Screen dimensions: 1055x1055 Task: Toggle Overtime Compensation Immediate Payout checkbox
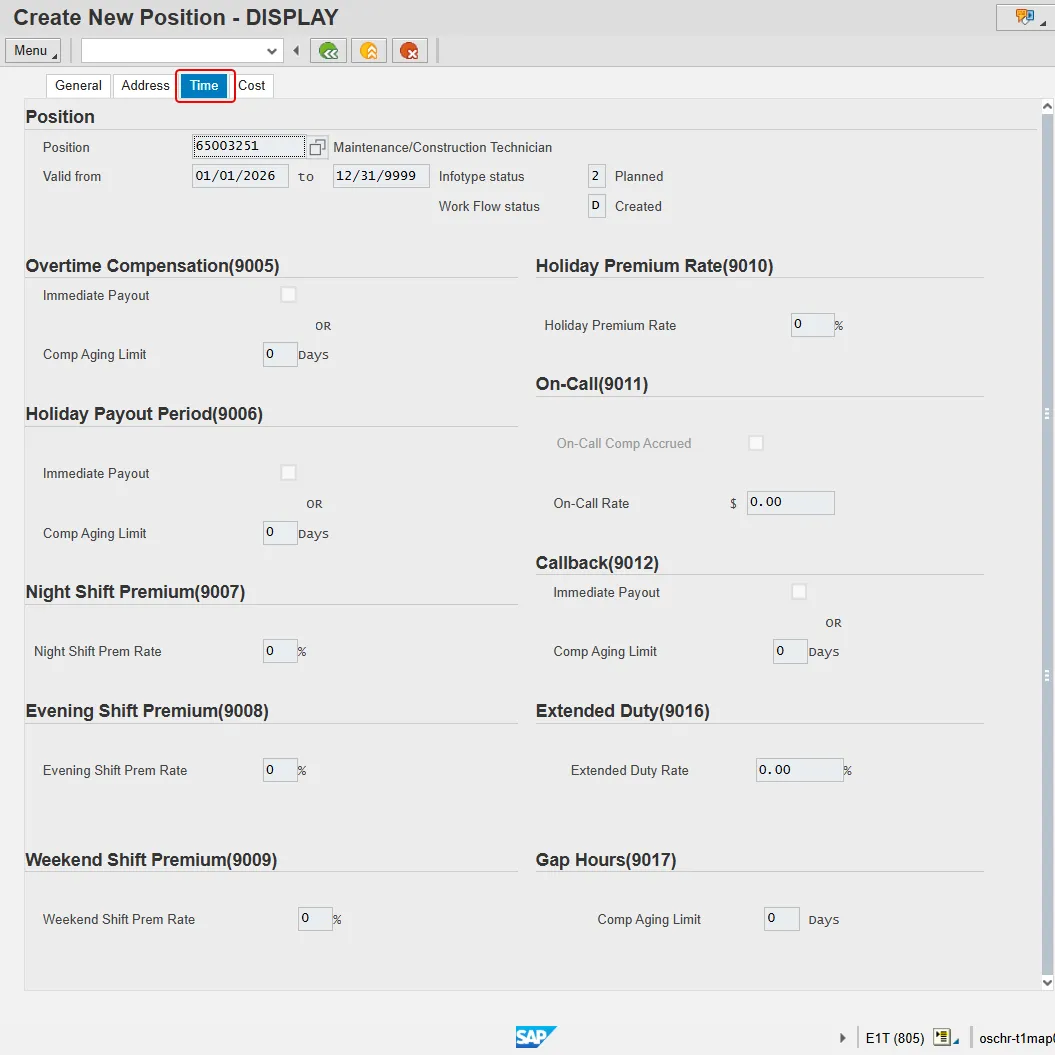288,295
